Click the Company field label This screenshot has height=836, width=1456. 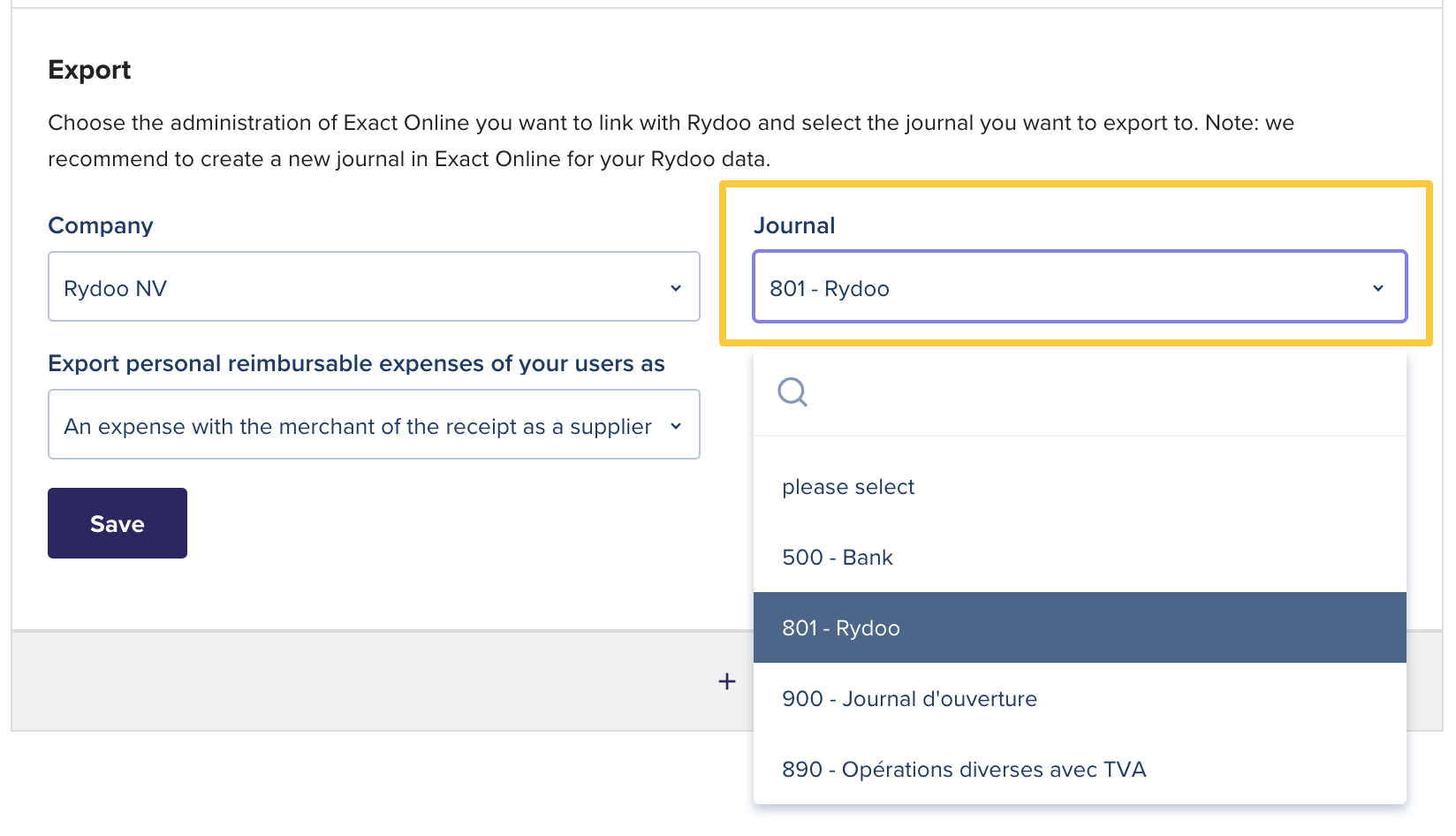[101, 225]
